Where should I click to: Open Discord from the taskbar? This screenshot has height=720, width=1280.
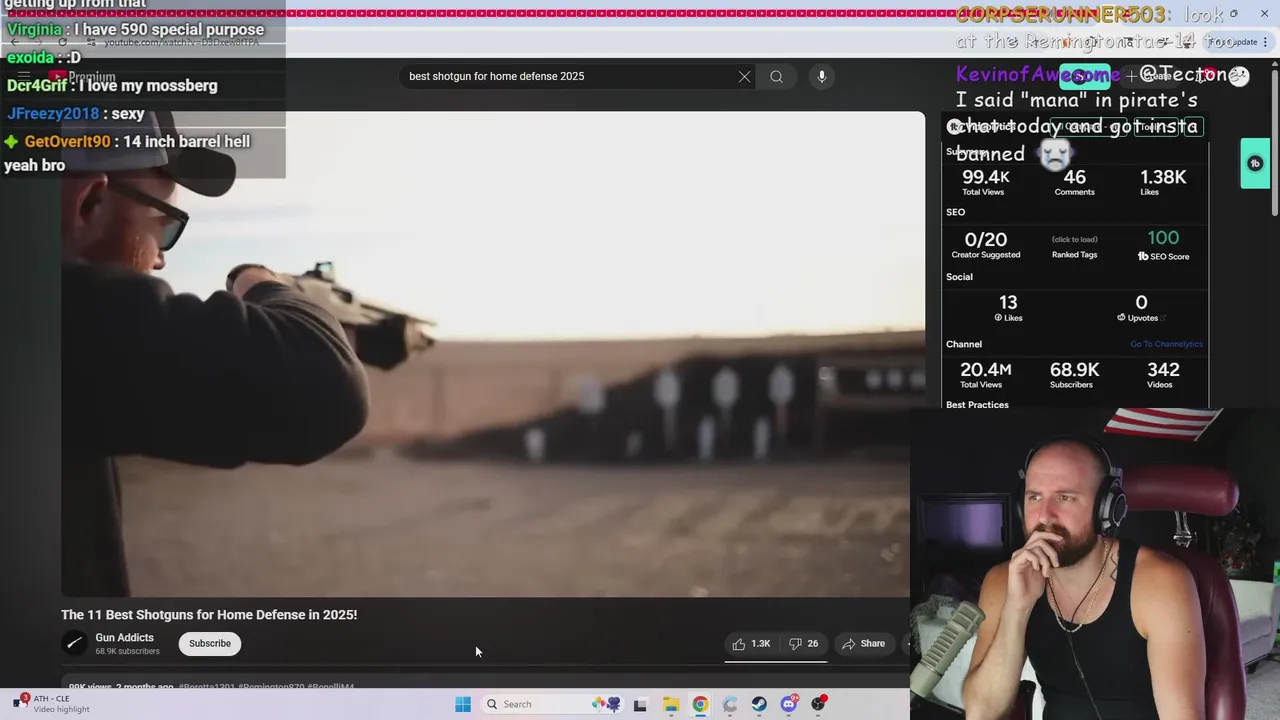tap(789, 704)
